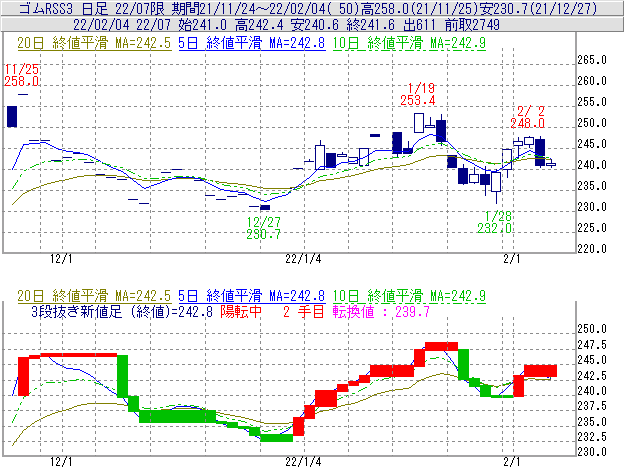Click the '2/1' date label on upper chart axis
624x475 pixels.
tap(512, 259)
